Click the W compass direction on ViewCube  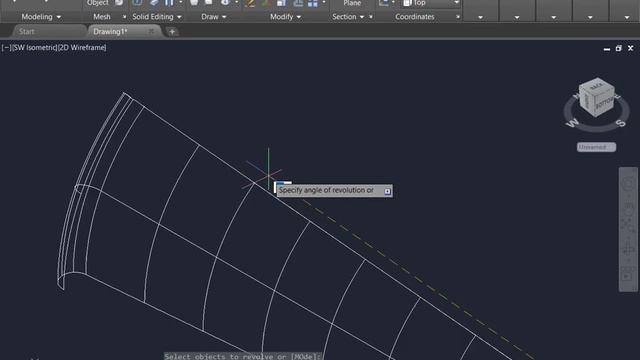(x=572, y=122)
